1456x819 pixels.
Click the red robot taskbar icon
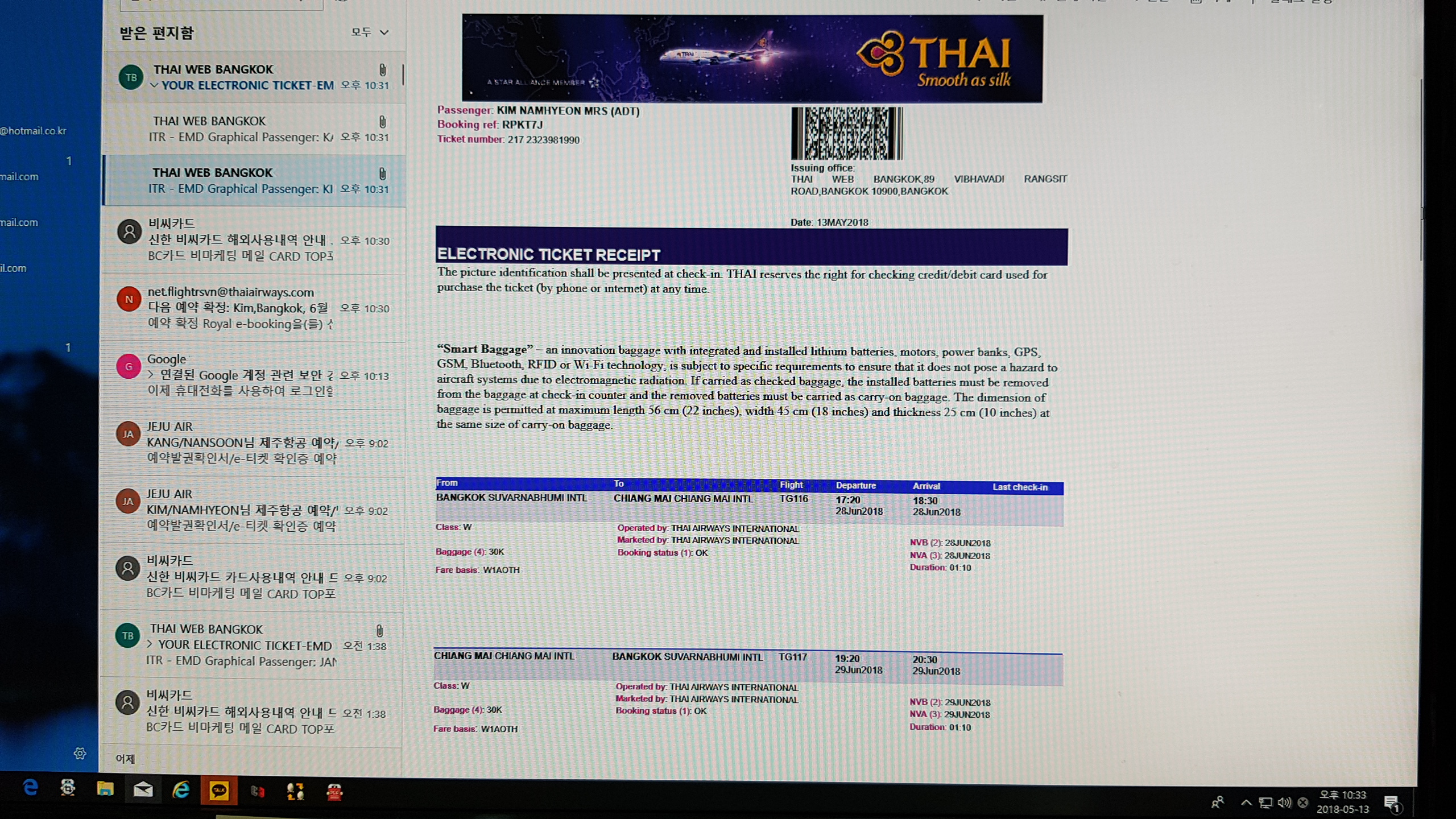(334, 792)
